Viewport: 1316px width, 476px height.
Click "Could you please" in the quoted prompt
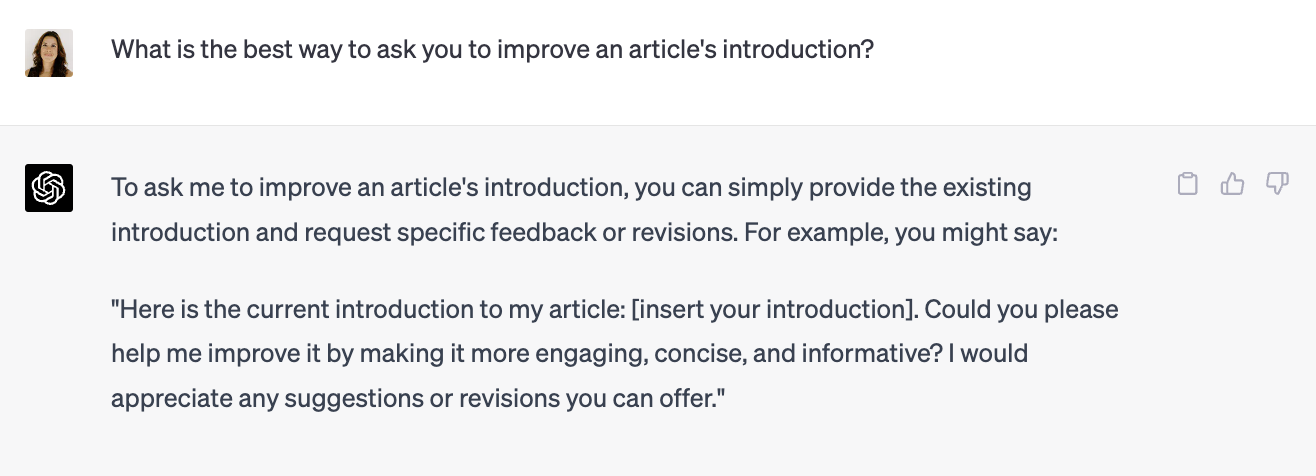point(1021,309)
